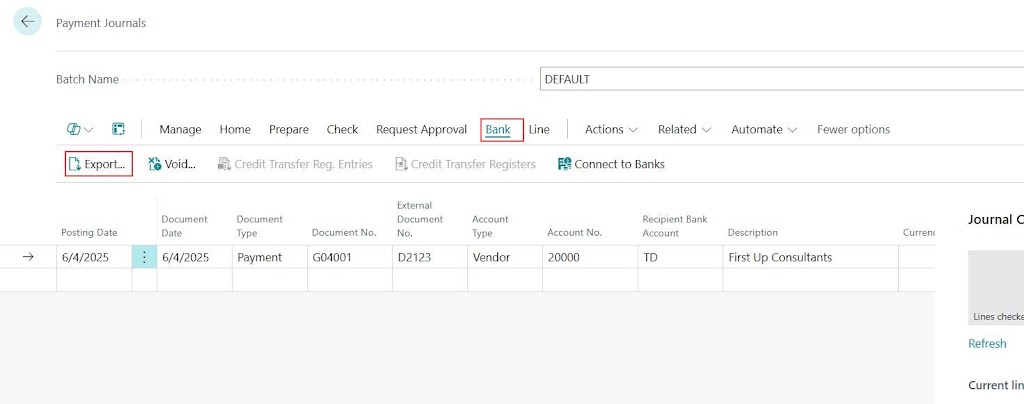Click the Export file icon
The image size is (1024, 404).
(x=74, y=164)
